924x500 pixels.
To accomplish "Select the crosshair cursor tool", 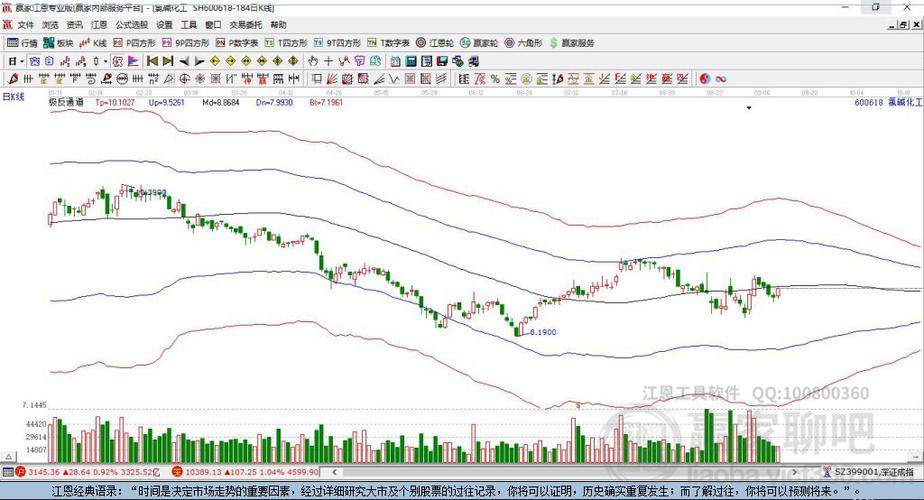I will [x=328, y=61].
